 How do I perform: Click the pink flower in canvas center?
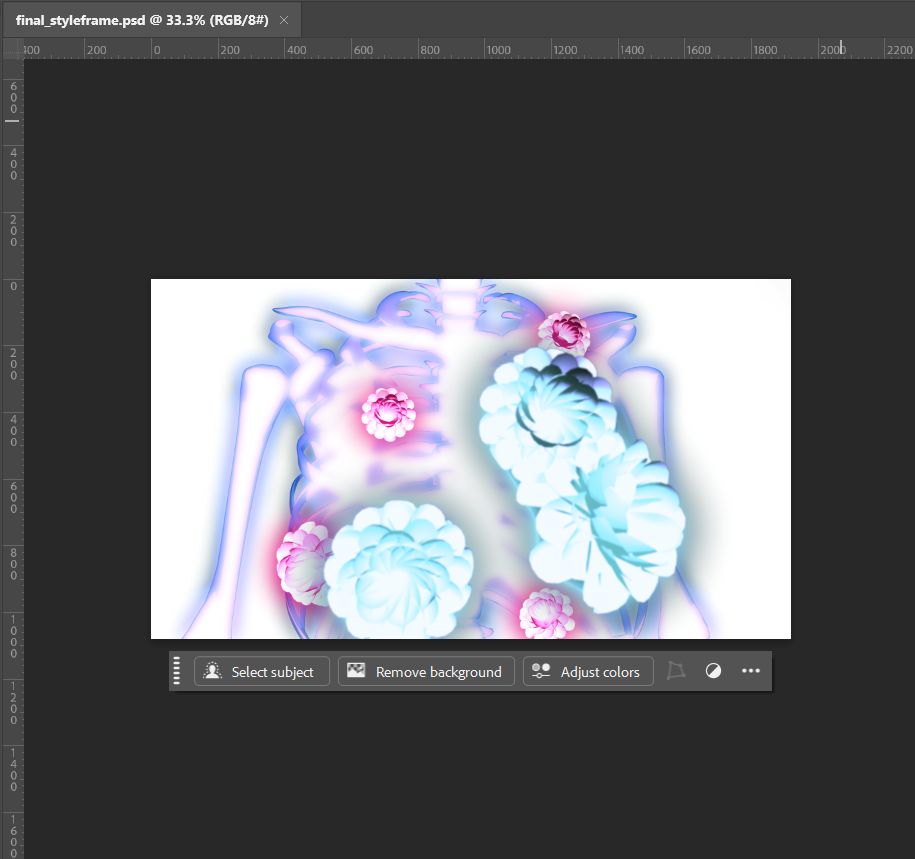388,413
